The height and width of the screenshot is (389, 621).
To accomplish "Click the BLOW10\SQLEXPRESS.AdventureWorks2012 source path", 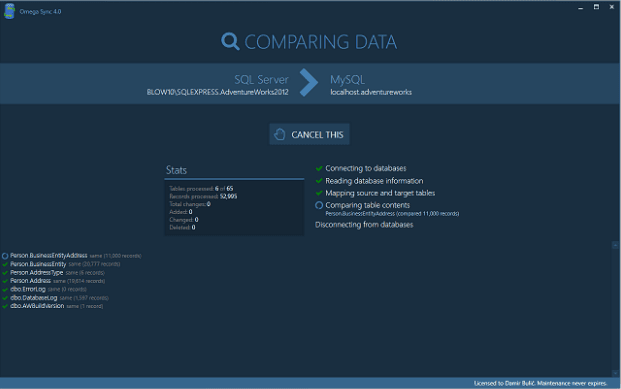I will (217, 92).
